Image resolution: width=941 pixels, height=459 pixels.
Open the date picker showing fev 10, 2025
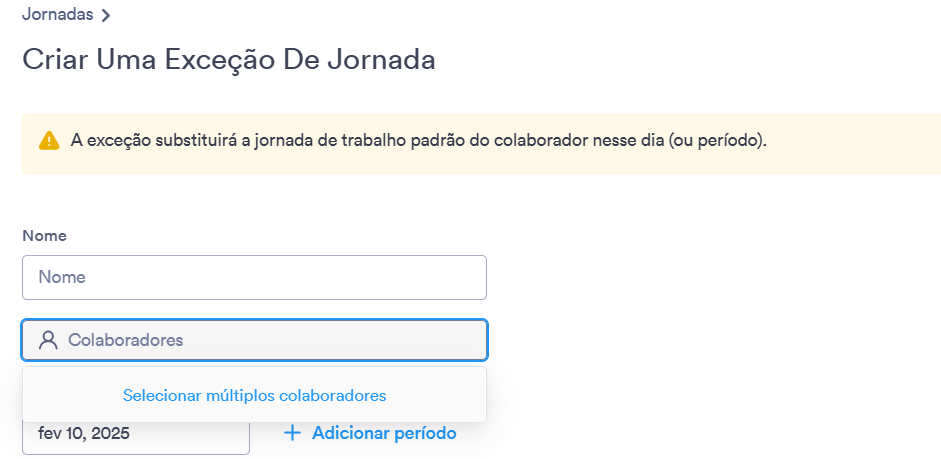(x=136, y=433)
